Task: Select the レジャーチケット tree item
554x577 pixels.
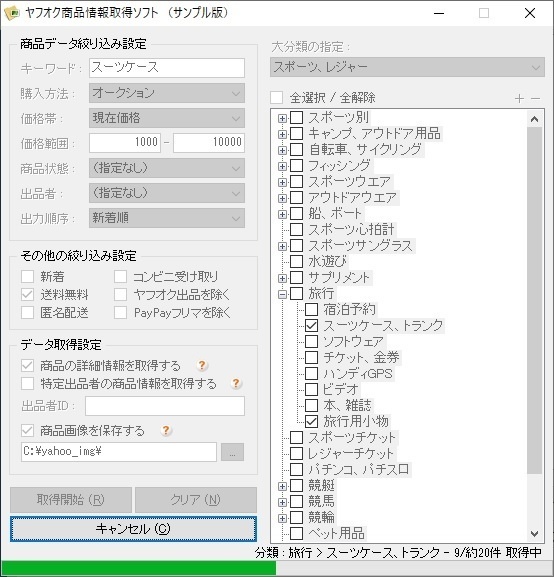Action: [x=351, y=453]
